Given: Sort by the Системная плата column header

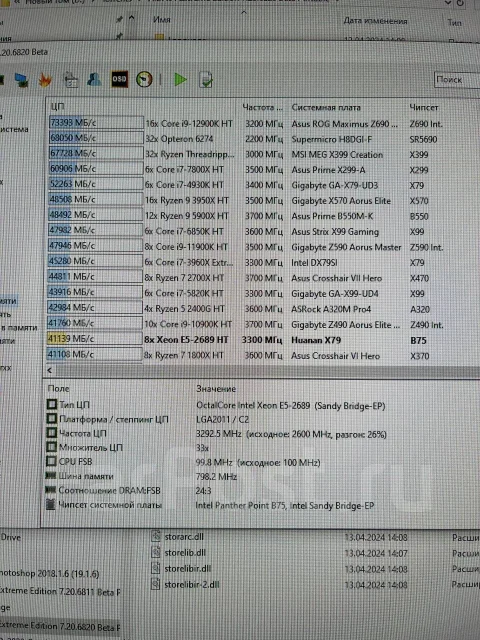Looking at the screenshot, I should [326, 108].
